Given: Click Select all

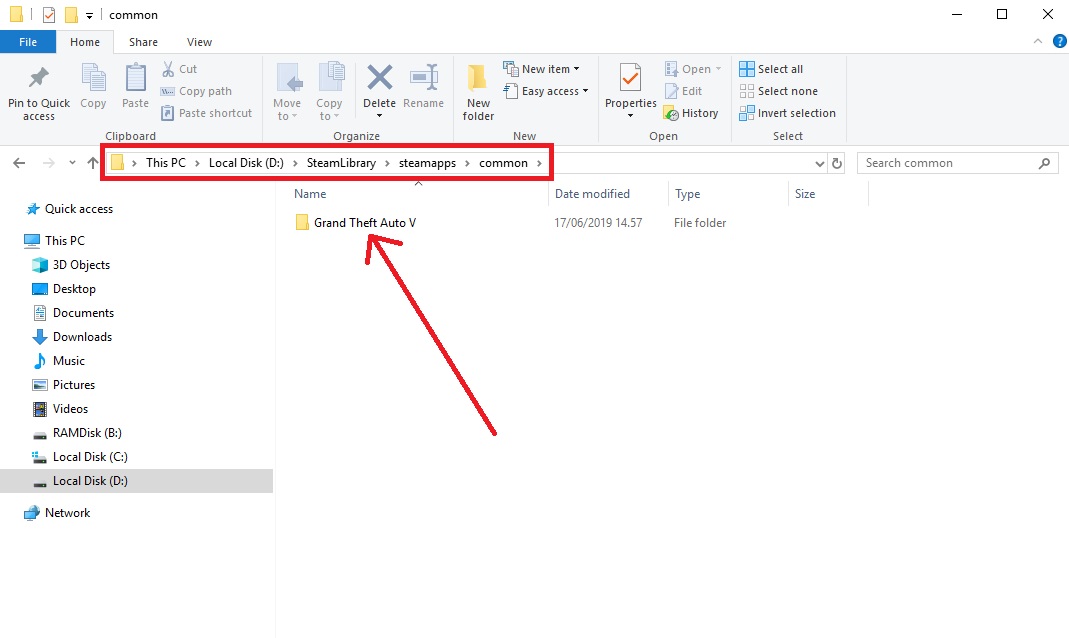Looking at the screenshot, I should [x=771, y=69].
